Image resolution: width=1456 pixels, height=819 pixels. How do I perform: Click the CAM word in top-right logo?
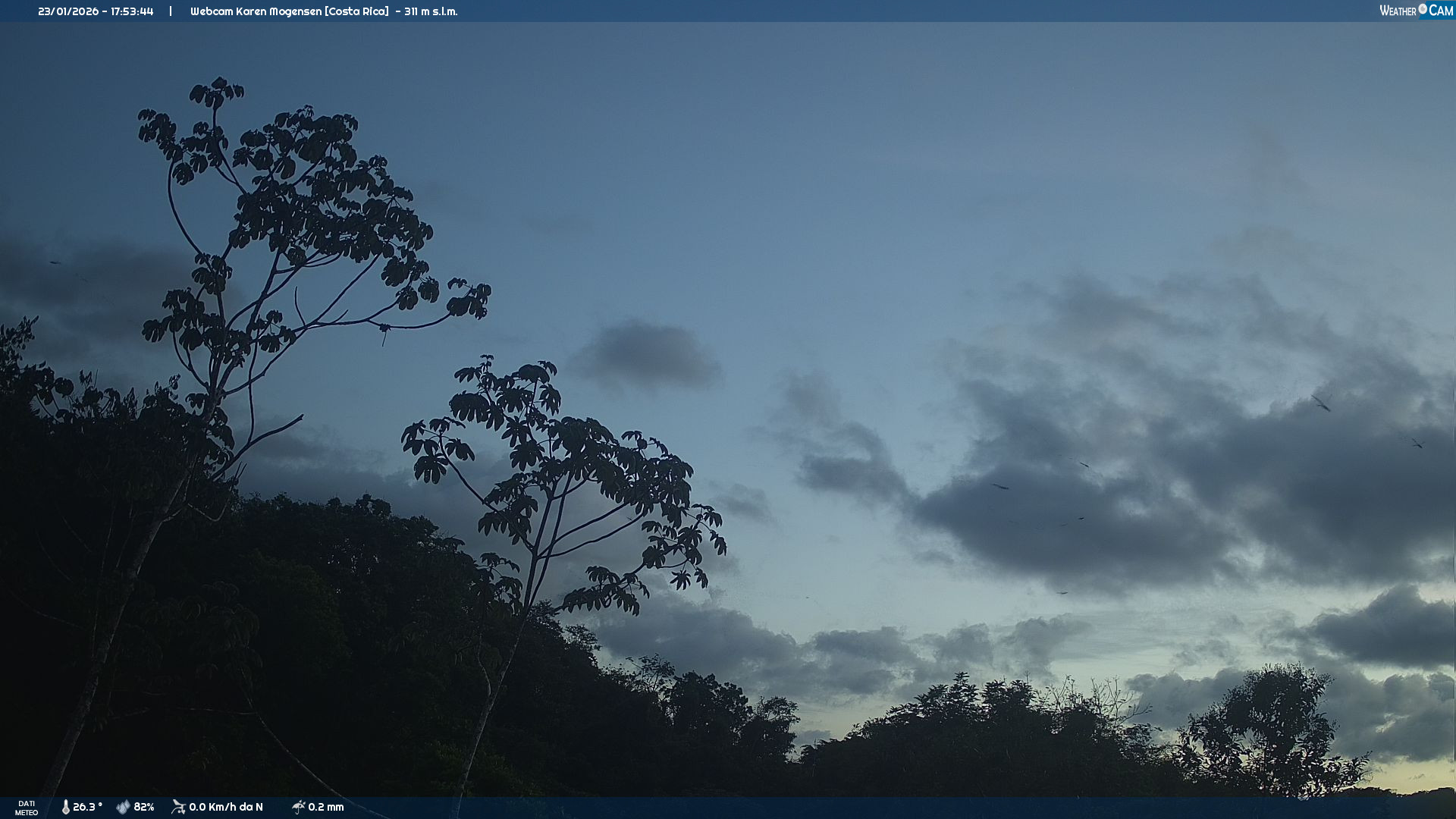coord(1441,11)
